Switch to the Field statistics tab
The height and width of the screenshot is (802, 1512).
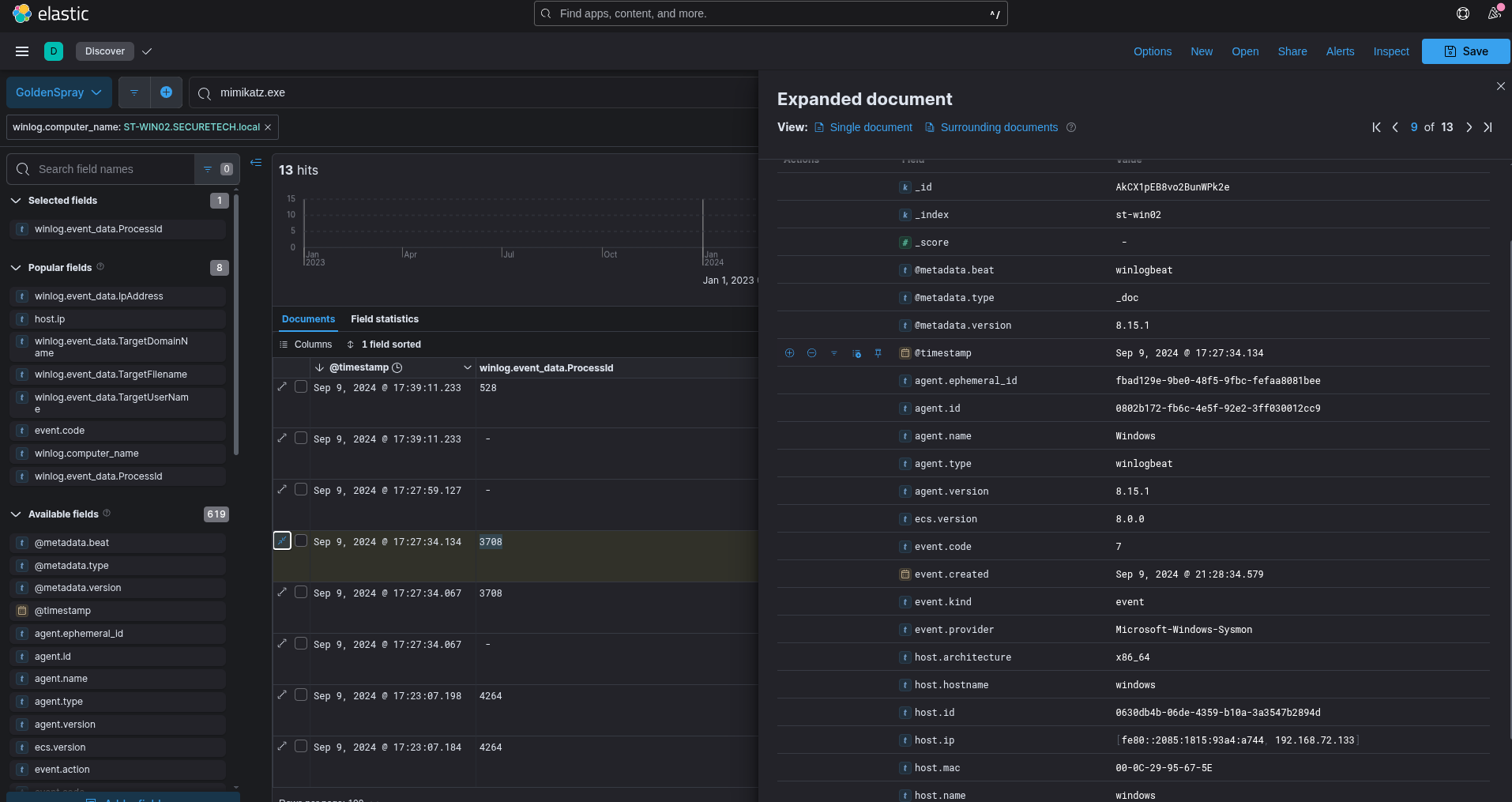[x=385, y=319]
